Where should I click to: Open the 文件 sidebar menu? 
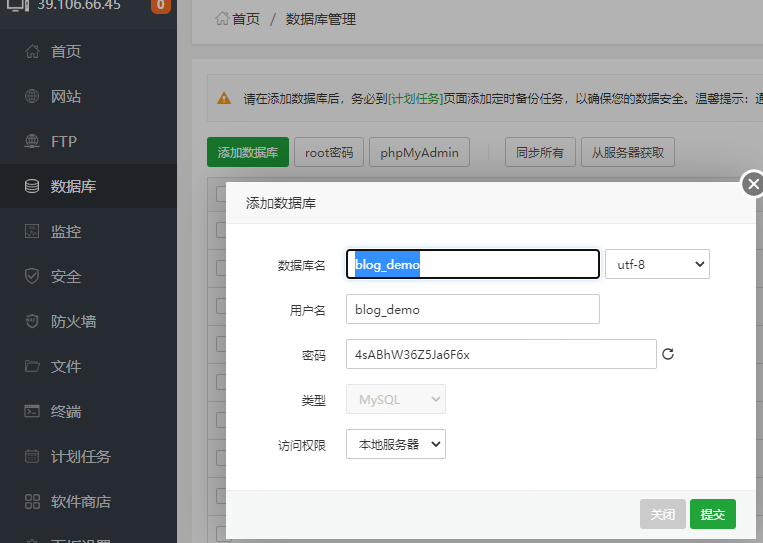pyautogui.click(x=88, y=366)
